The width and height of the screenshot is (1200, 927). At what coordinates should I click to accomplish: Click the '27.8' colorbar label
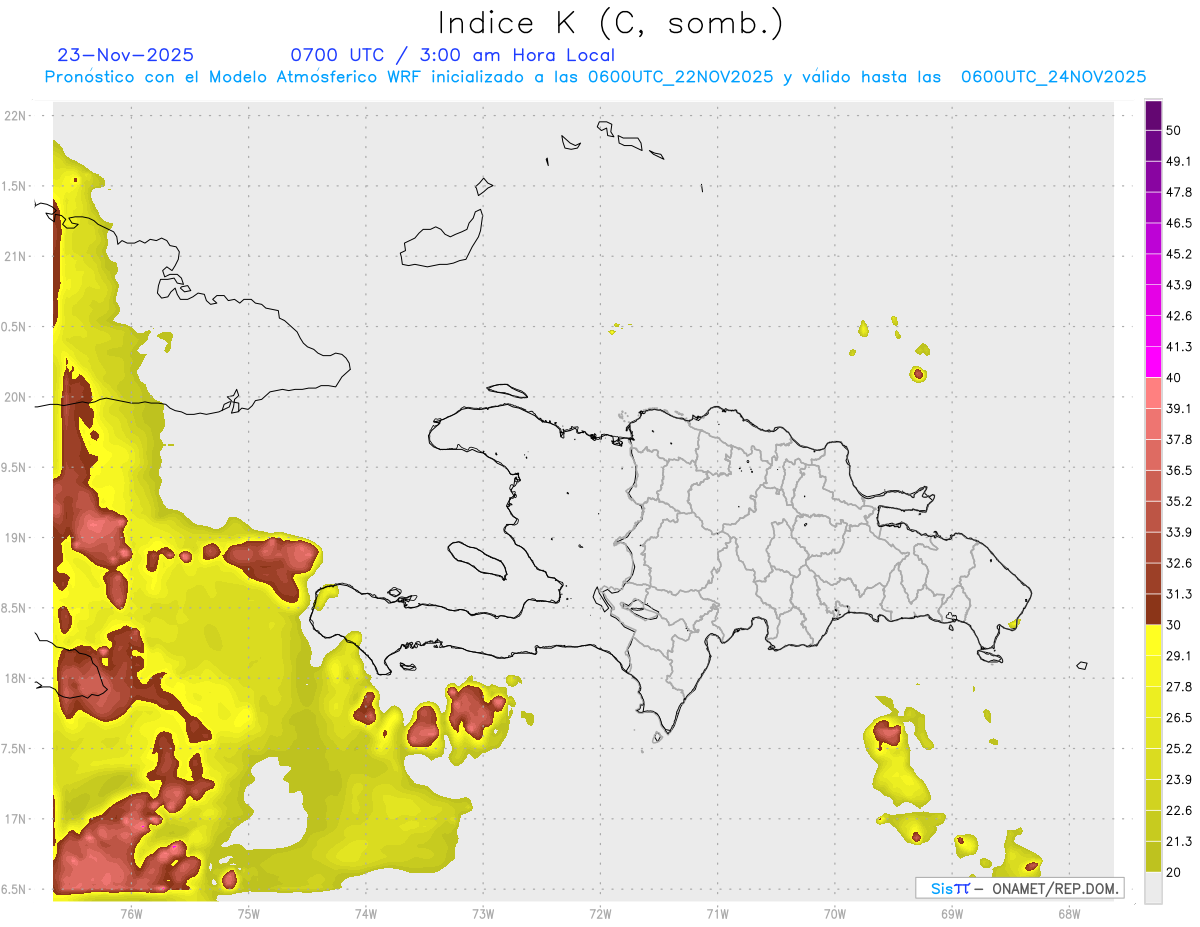pyautogui.click(x=1179, y=687)
